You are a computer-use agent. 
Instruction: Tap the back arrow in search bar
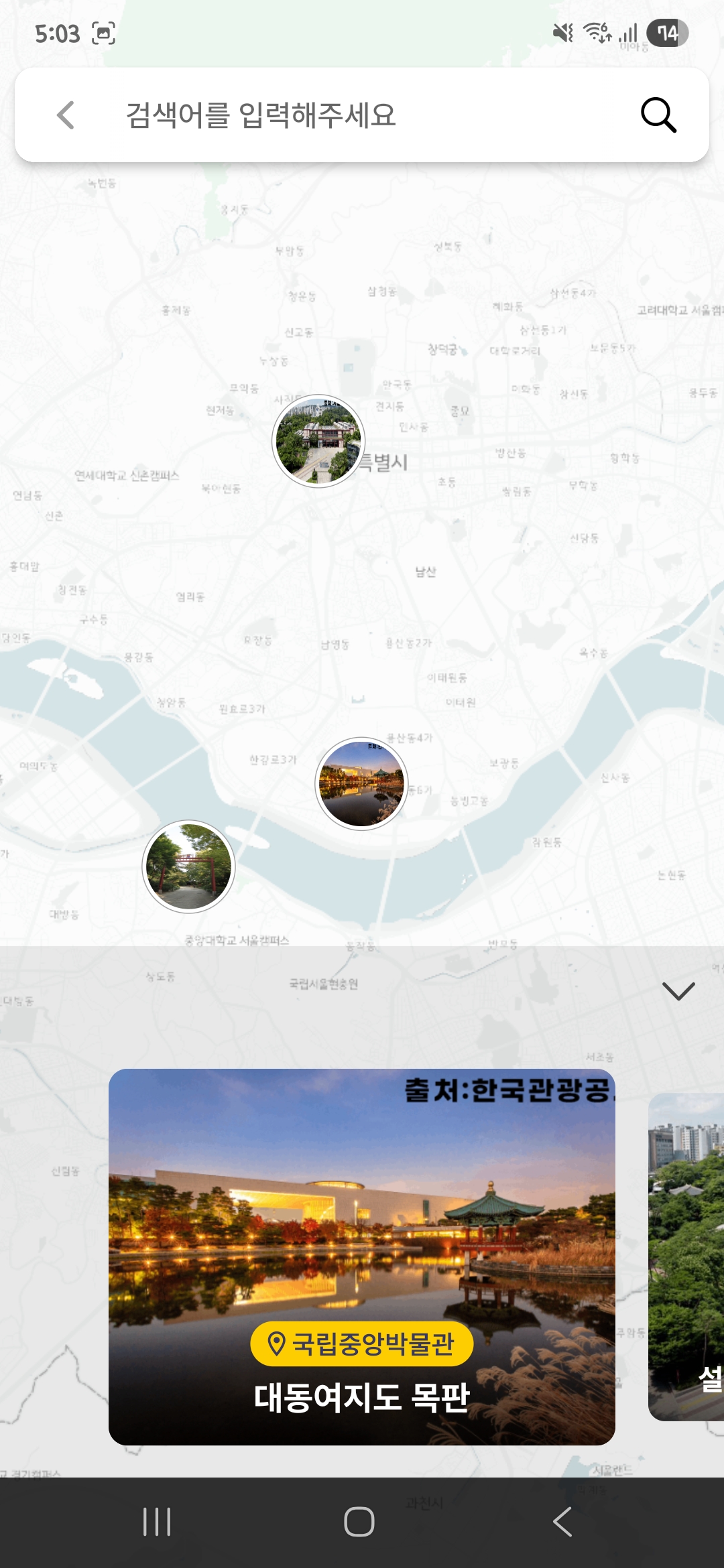point(66,115)
